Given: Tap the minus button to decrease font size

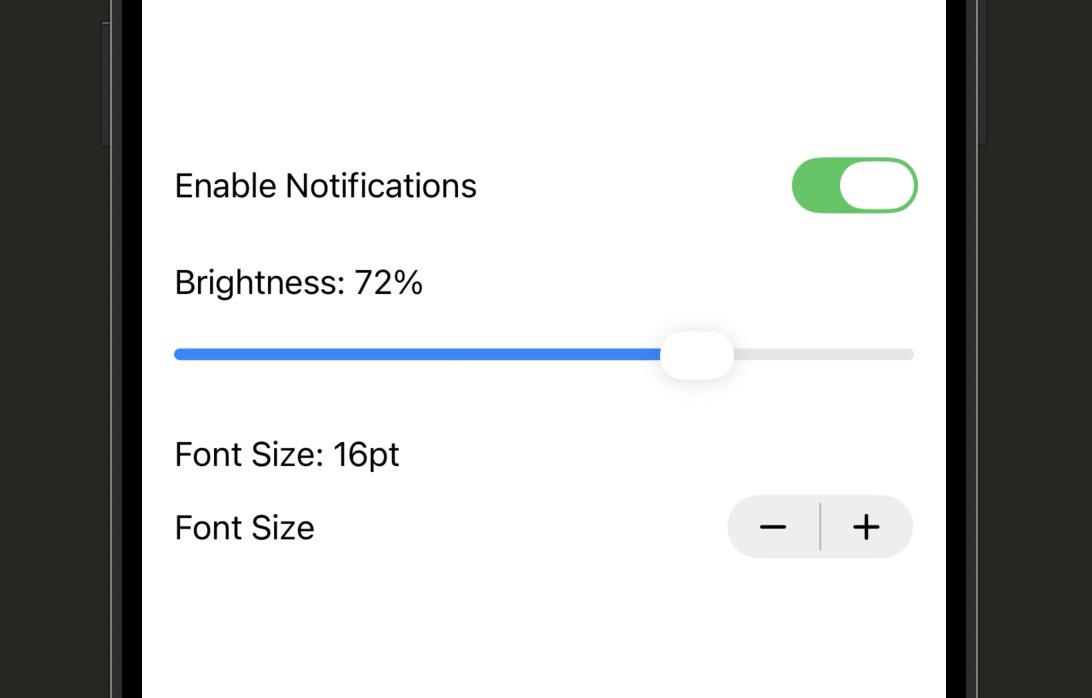Looking at the screenshot, I should (775, 527).
